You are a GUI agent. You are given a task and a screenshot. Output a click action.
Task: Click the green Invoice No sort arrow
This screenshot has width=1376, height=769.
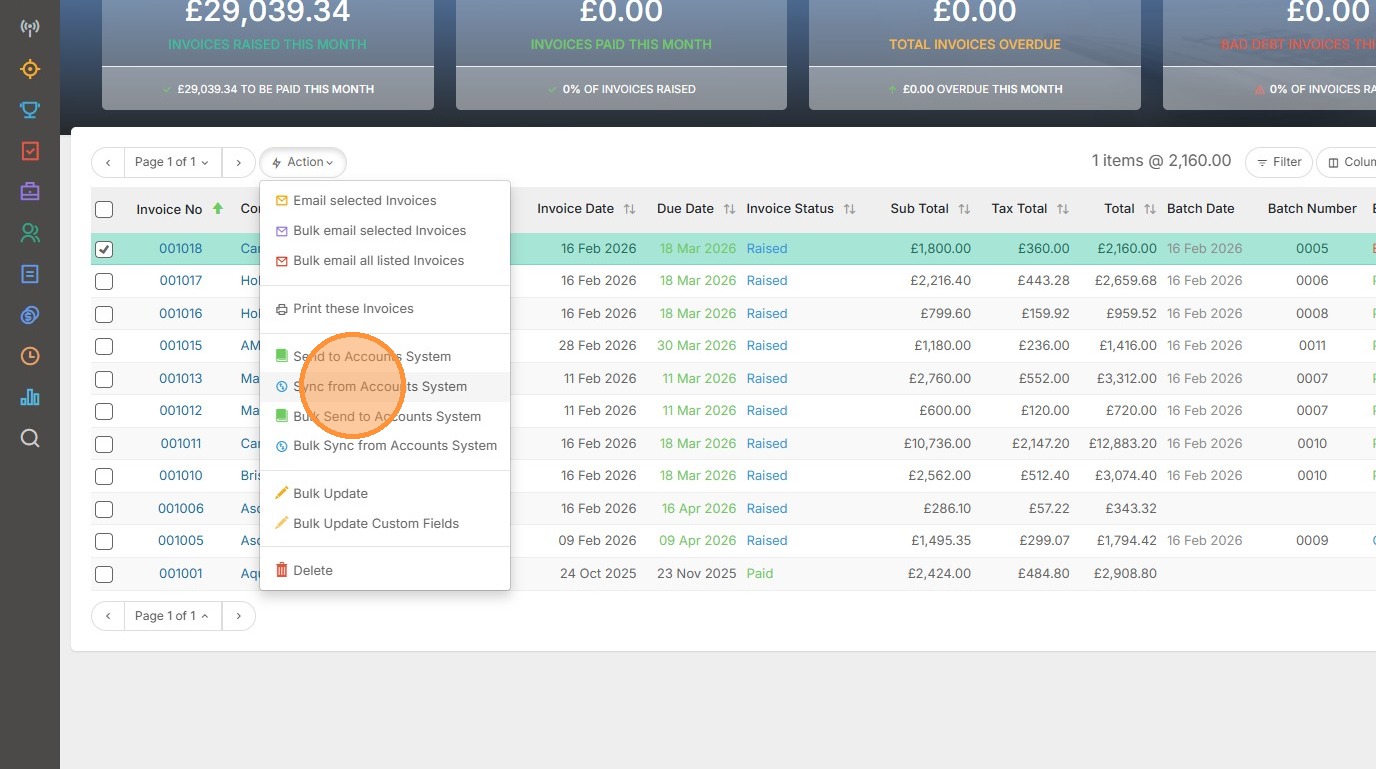(x=218, y=209)
